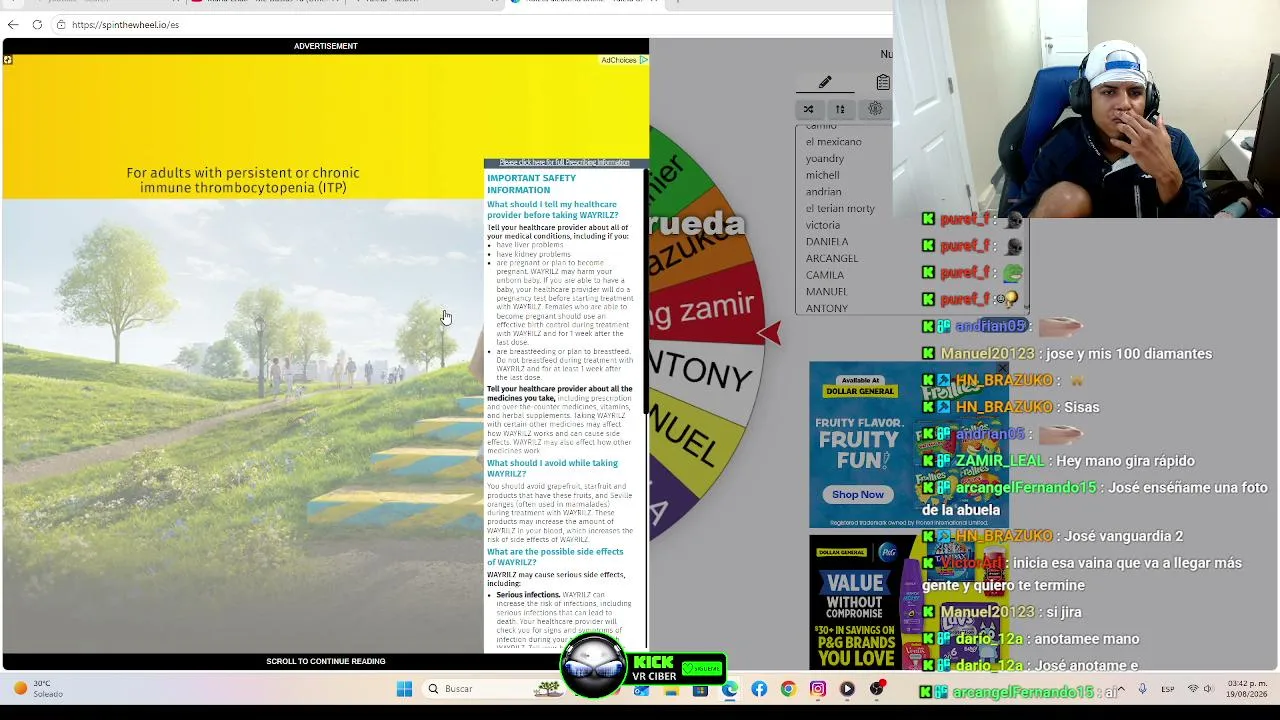This screenshot has height=720, width=1280.
Task: Click the red 'zamir' wheel slice
Action: [702, 308]
